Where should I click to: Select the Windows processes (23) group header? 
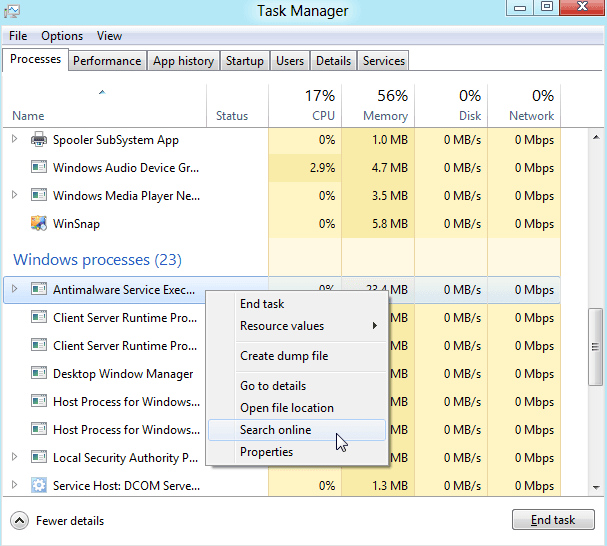pyautogui.click(x=98, y=260)
